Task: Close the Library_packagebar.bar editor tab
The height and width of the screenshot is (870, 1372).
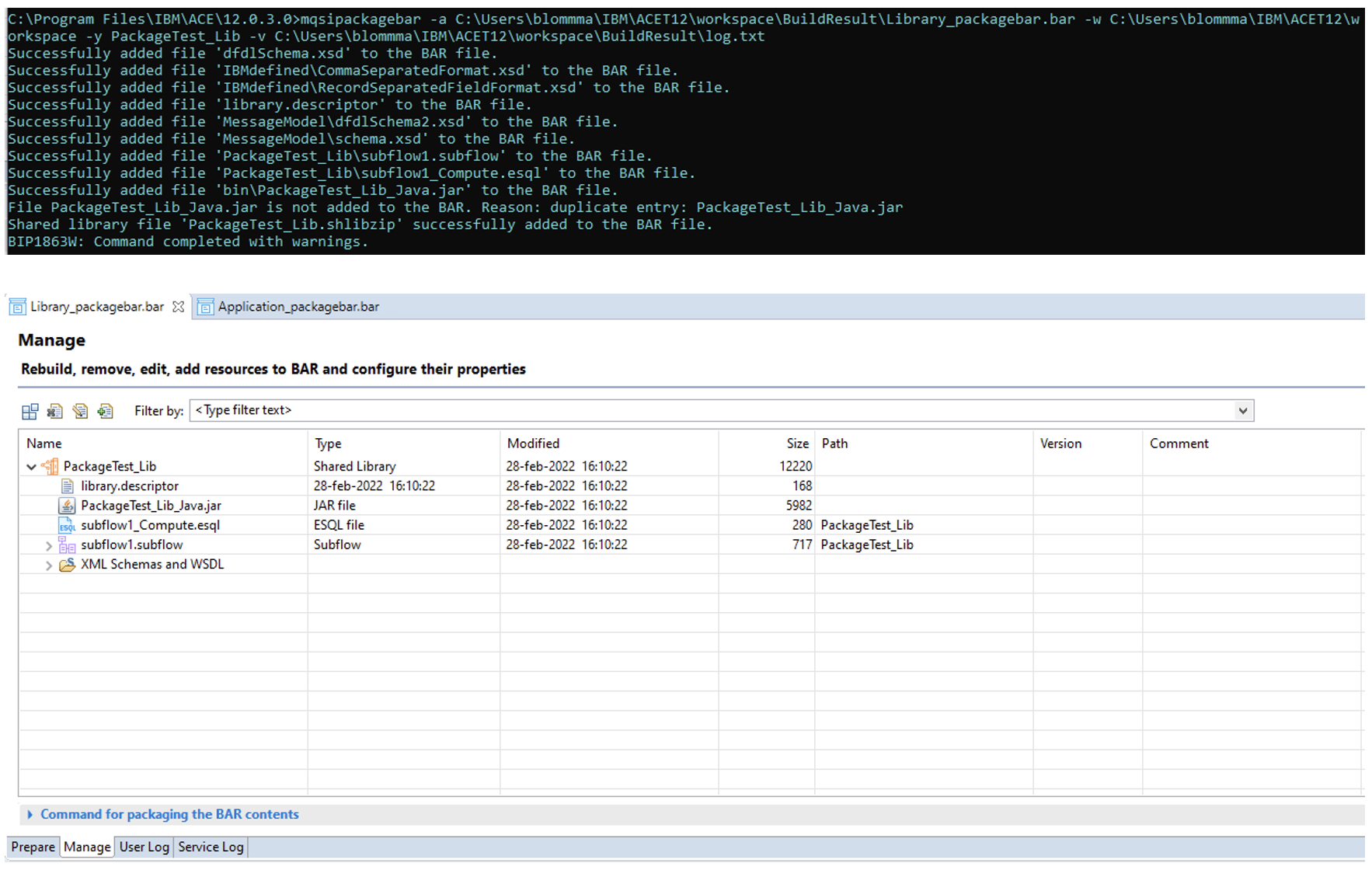Action: coord(178,307)
